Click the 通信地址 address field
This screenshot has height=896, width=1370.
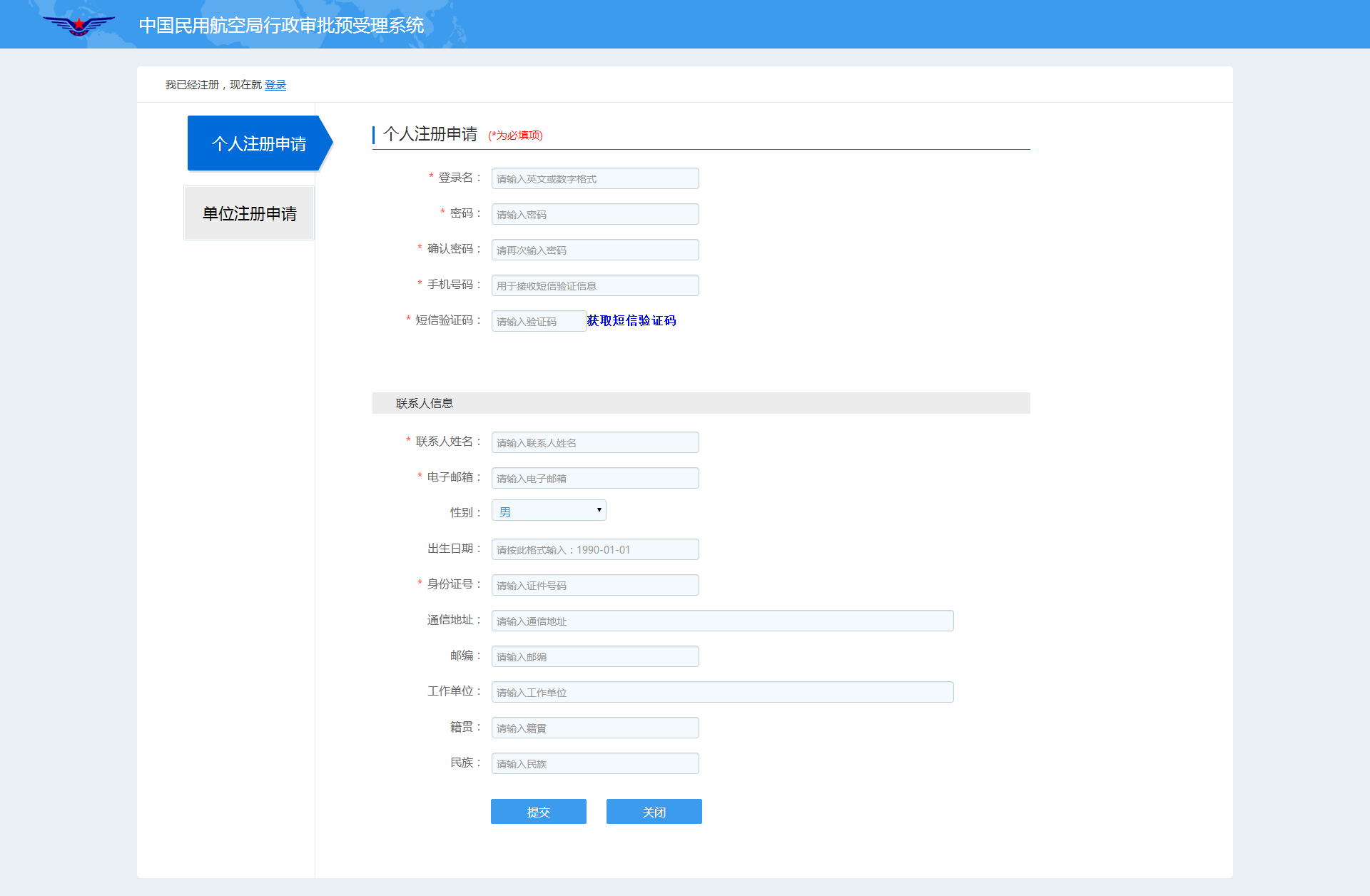[x=722, y=621]
